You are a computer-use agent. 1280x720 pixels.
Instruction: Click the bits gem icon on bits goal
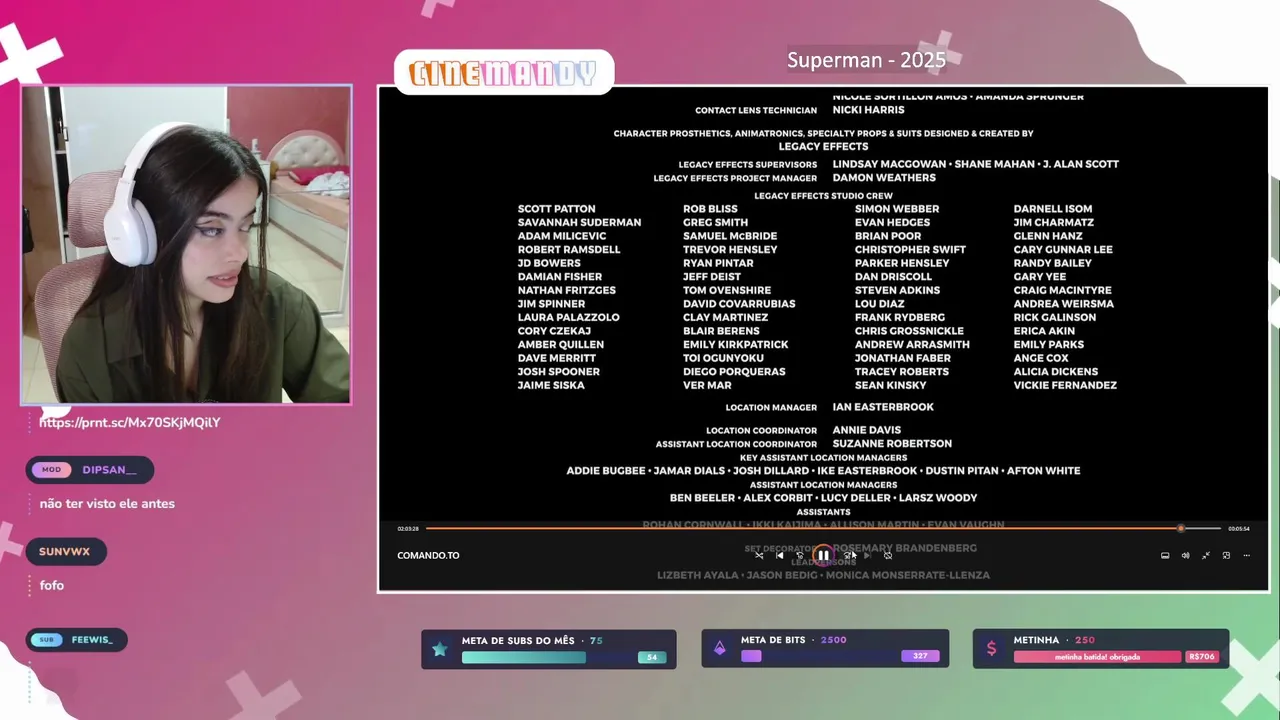[x=720, y=649]
